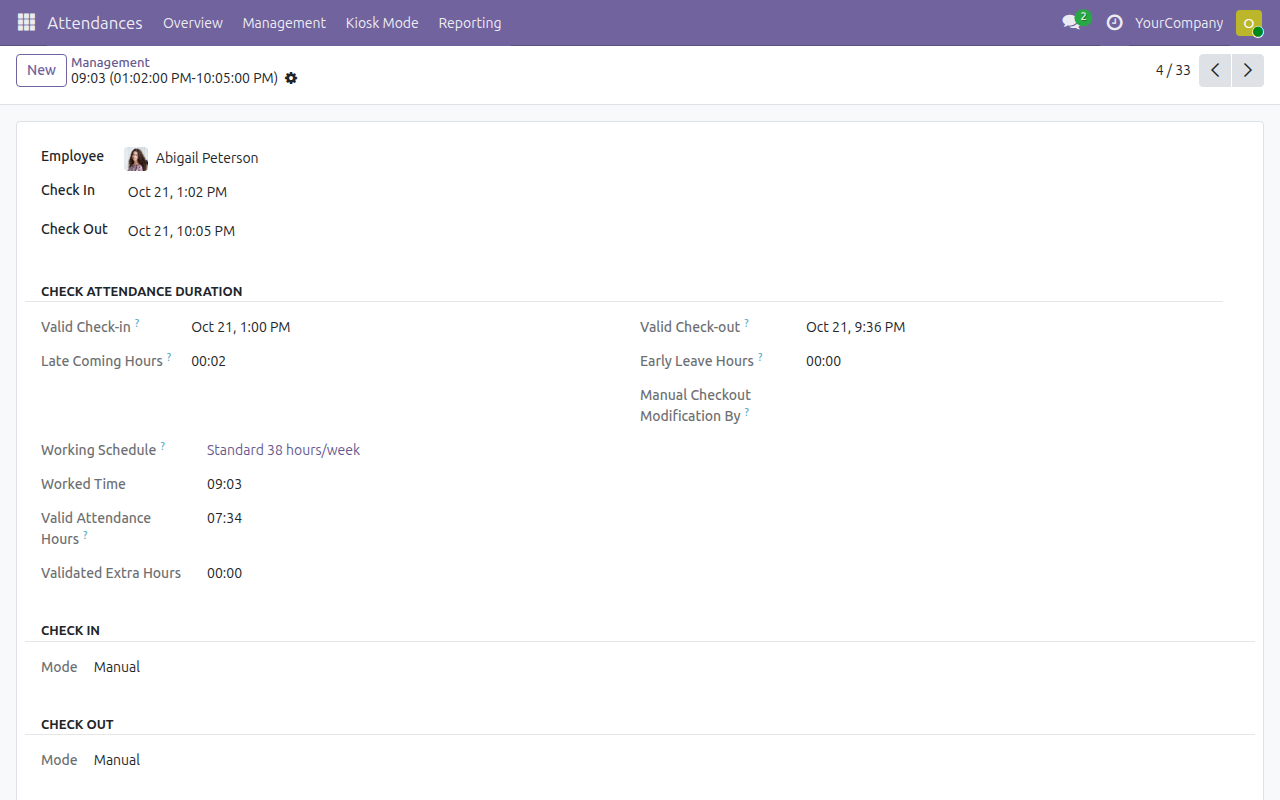Go to previous record arrow
Viewport: 1280px width, 800px height.
point(1215,70)
